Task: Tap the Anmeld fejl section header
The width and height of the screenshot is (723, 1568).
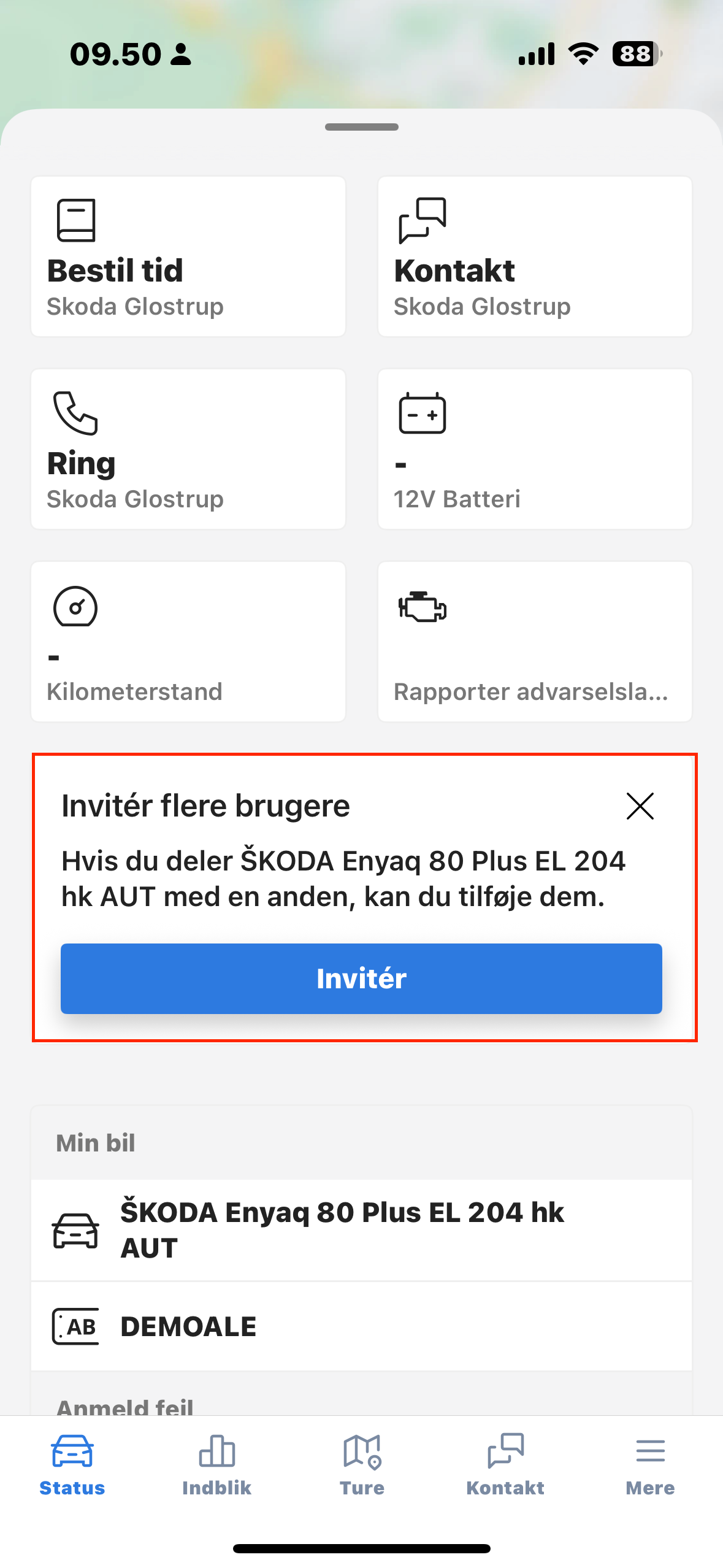Action: pos(125,1404)
